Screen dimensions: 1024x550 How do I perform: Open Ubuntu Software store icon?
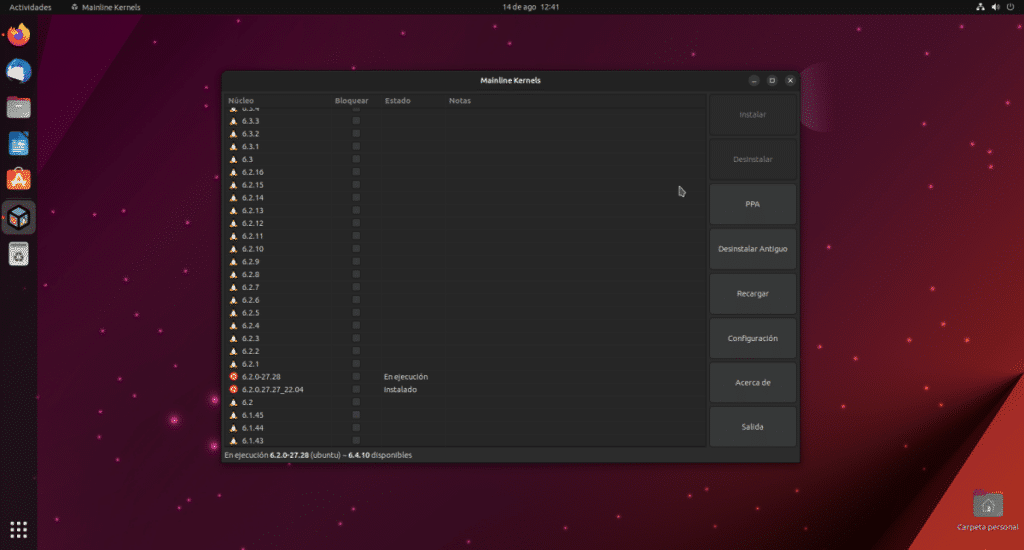click(x=18, y=180)
